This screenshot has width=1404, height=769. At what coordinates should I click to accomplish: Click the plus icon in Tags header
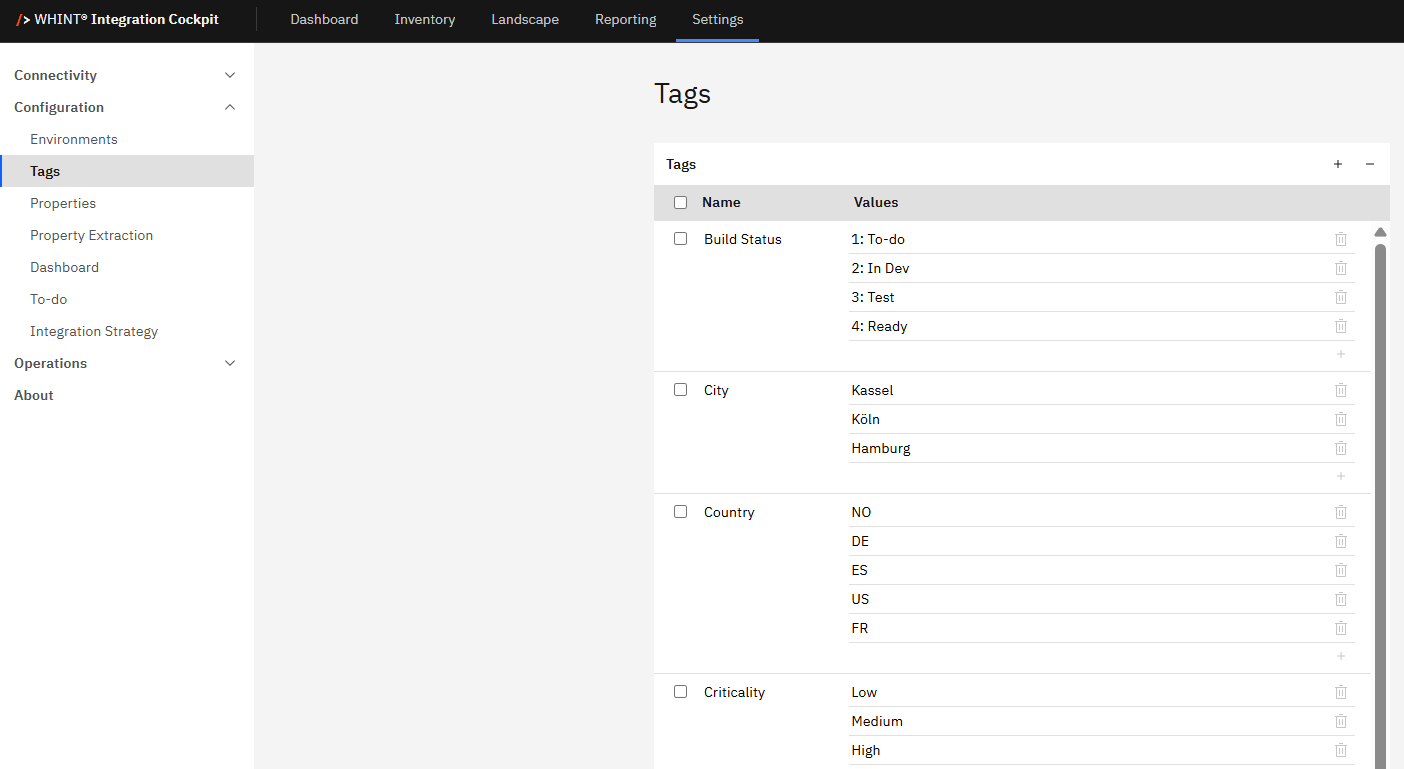click(1338, 164)
